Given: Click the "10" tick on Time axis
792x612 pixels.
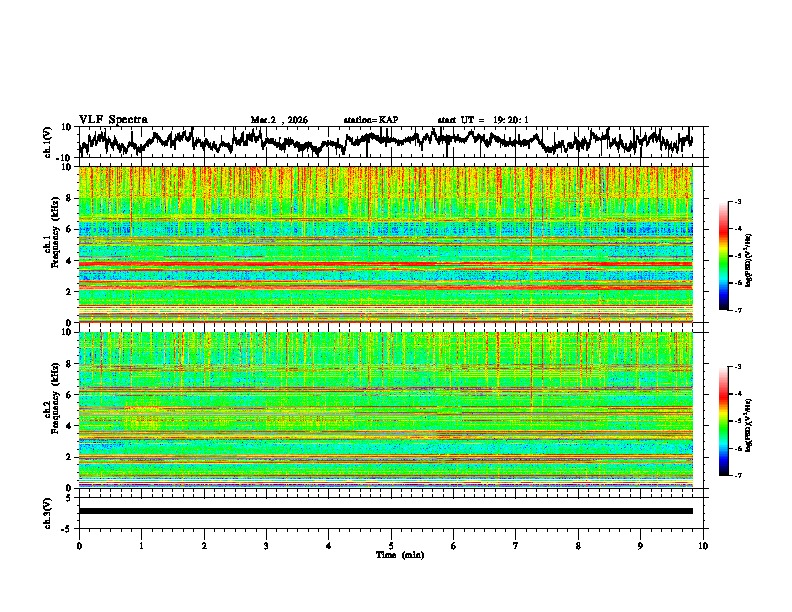Looking at the screenshot, I should tap(703, 546).
